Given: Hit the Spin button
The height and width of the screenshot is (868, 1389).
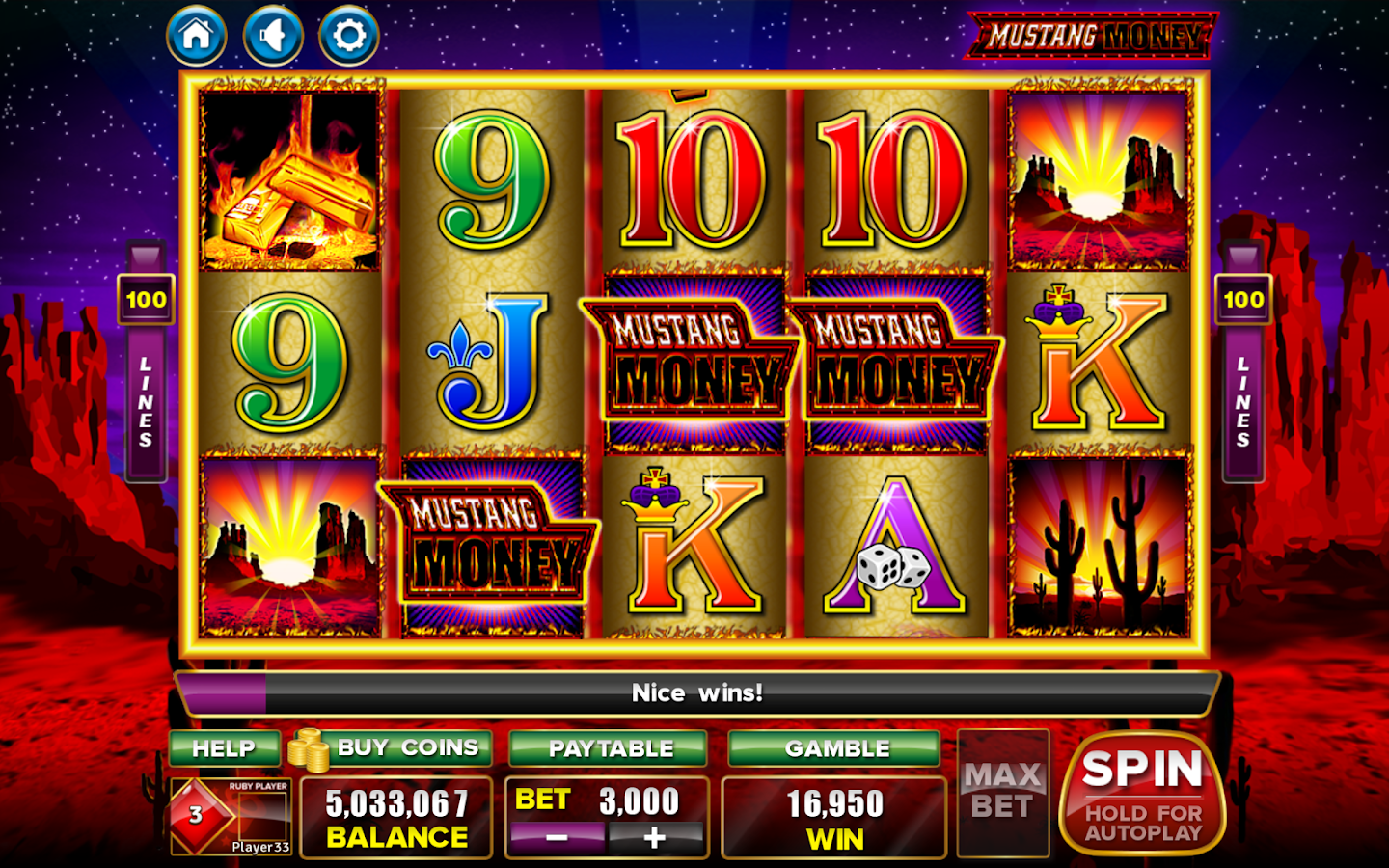Looking at the screenshot, I should tap(1142, 793).
